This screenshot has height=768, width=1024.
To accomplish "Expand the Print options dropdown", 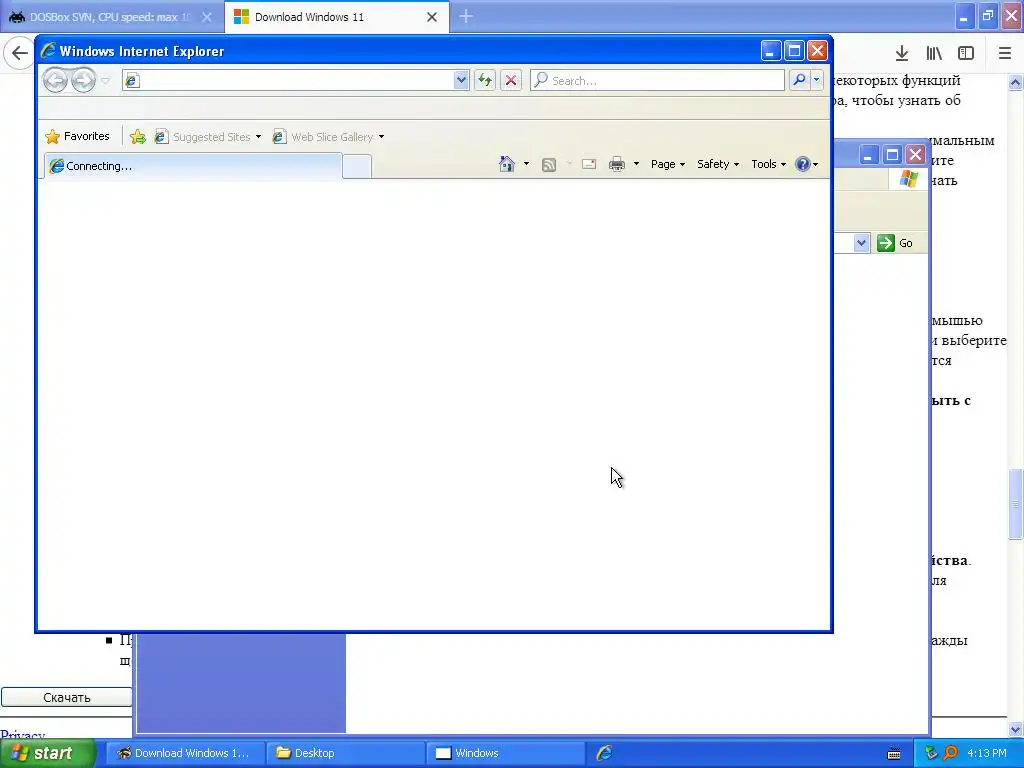I will [636, 164].
